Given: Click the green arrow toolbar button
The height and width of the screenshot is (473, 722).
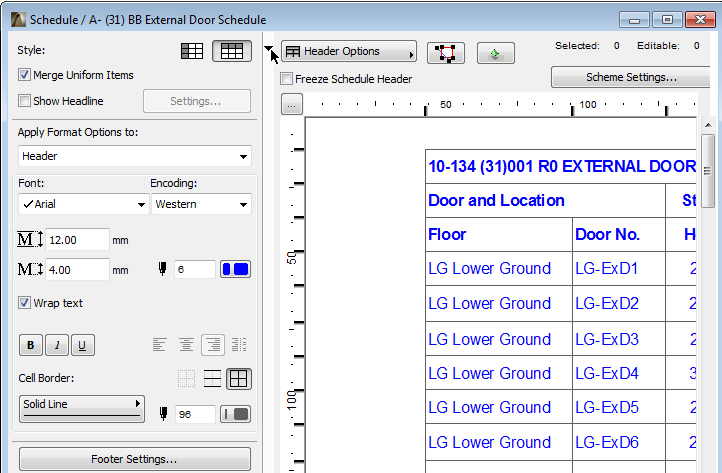Looking at the screenshot, I should coord(495,53).
